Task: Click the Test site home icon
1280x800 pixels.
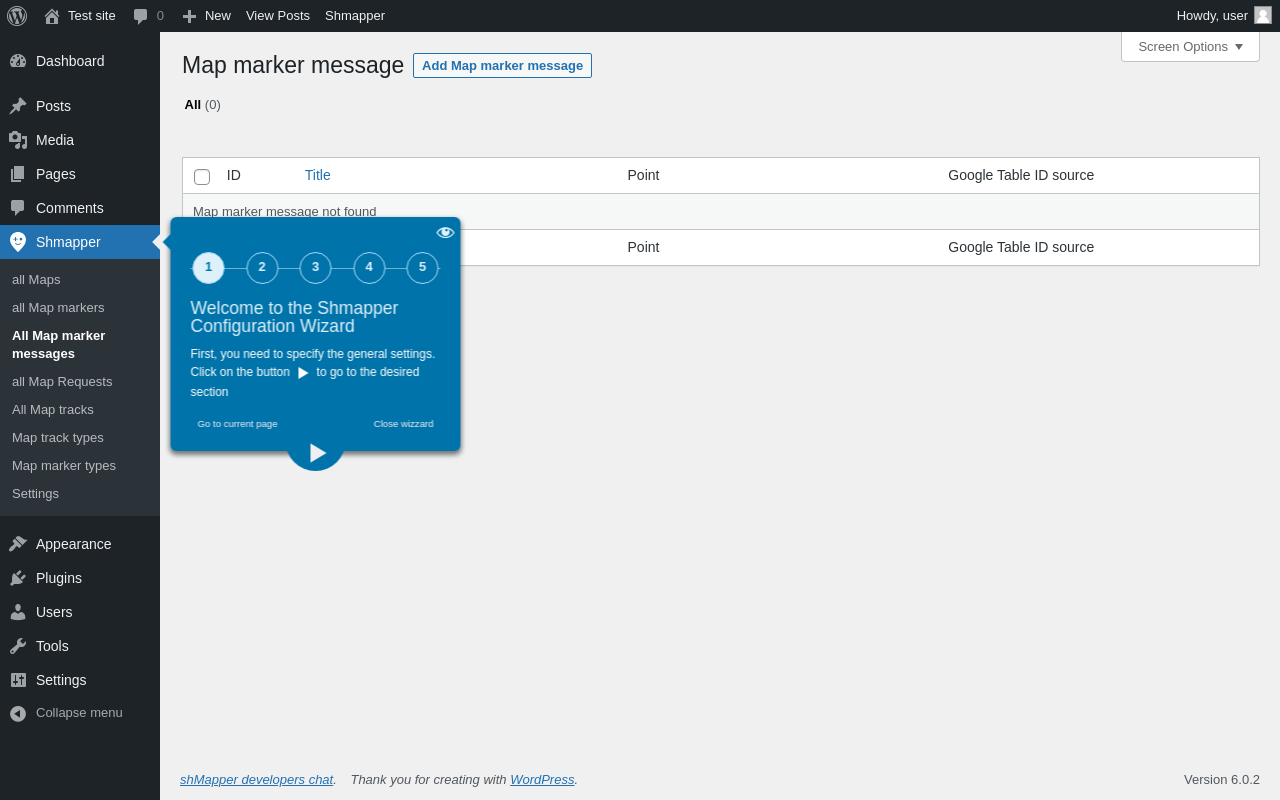Action: point(52,16)
